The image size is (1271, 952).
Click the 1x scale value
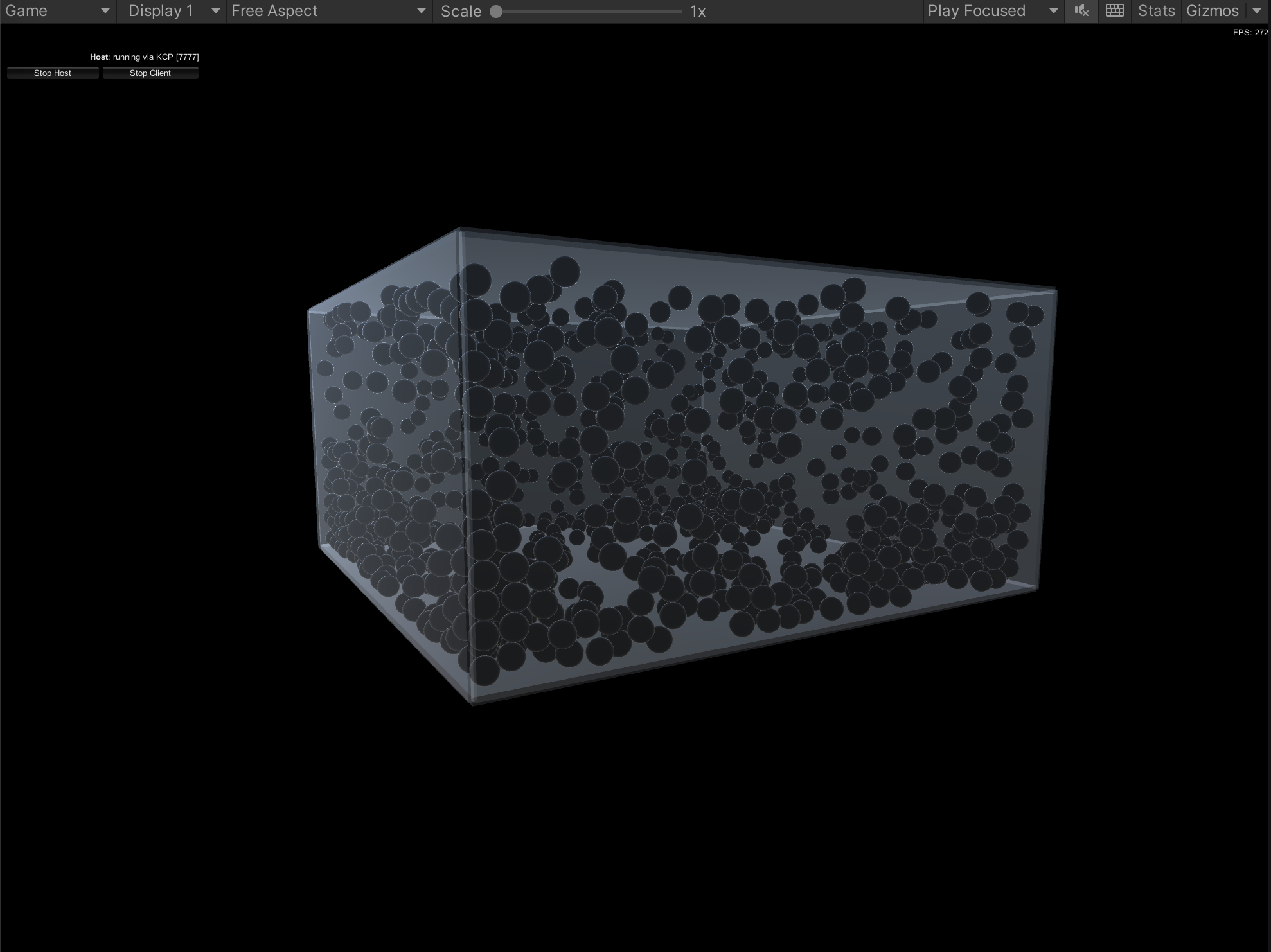(x=698, y=12)
